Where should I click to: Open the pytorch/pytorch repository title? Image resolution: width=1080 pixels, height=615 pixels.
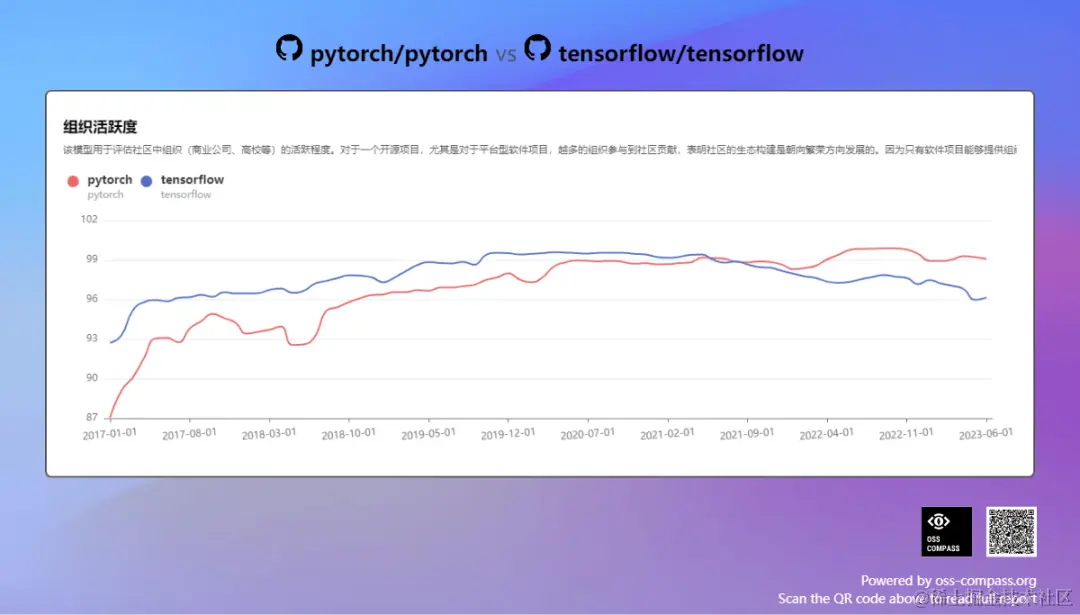(x=399, y=54)
